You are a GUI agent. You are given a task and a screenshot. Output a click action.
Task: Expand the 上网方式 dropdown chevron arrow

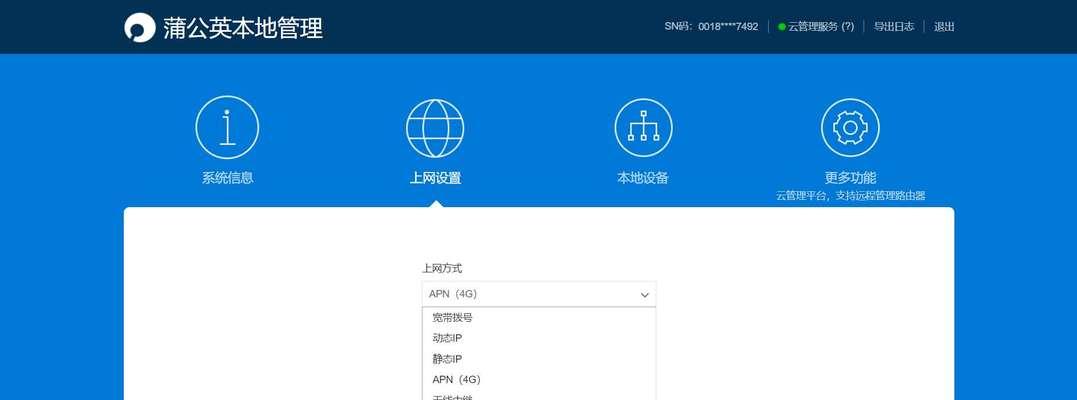[x=645, y=295]
